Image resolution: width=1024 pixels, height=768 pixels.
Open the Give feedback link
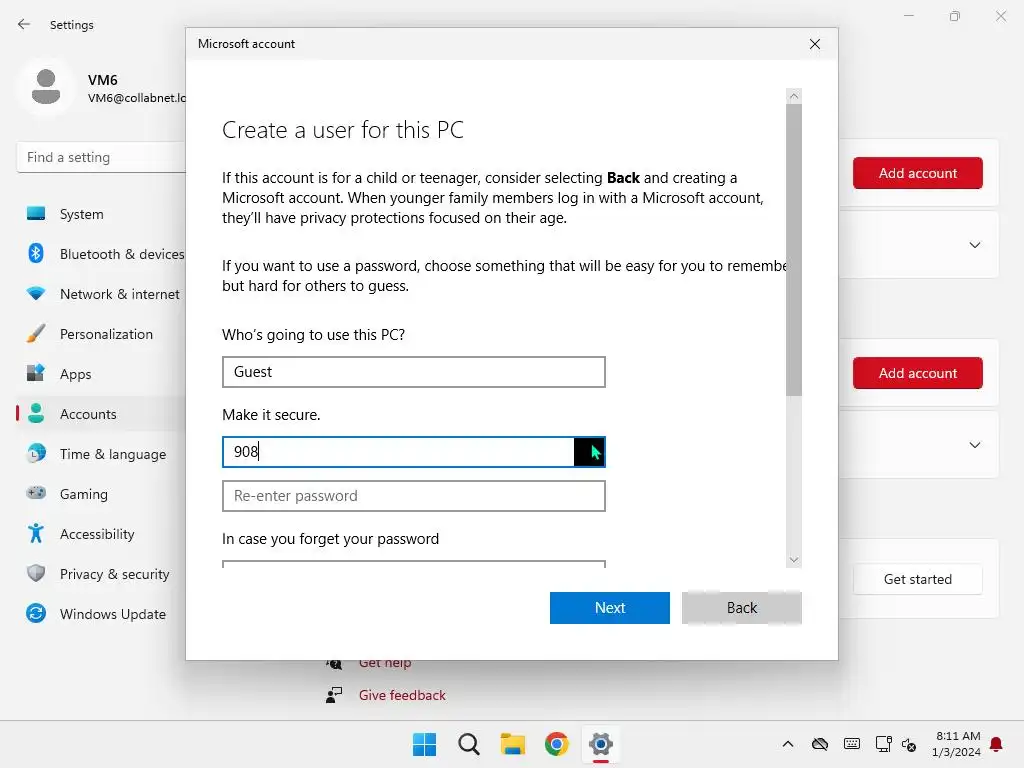pos(402,695)
